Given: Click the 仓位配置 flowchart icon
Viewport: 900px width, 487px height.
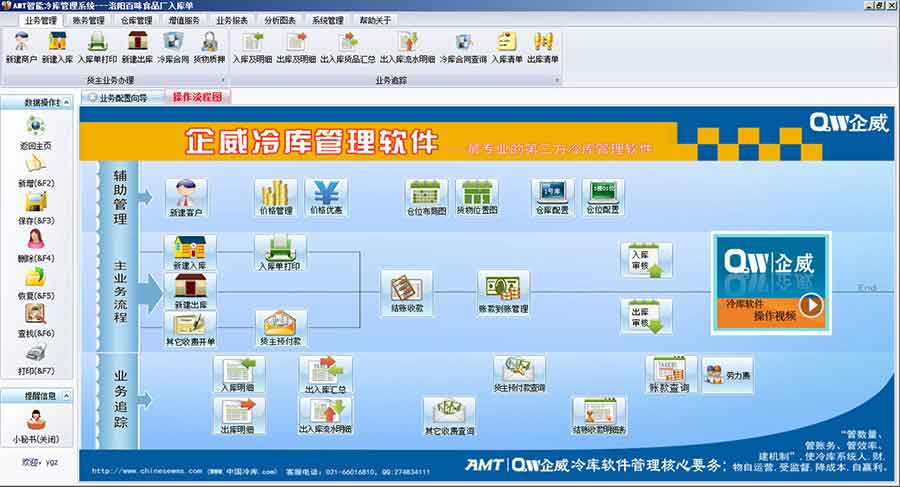Looking at the screenshot, I should (x=603, y=197).
